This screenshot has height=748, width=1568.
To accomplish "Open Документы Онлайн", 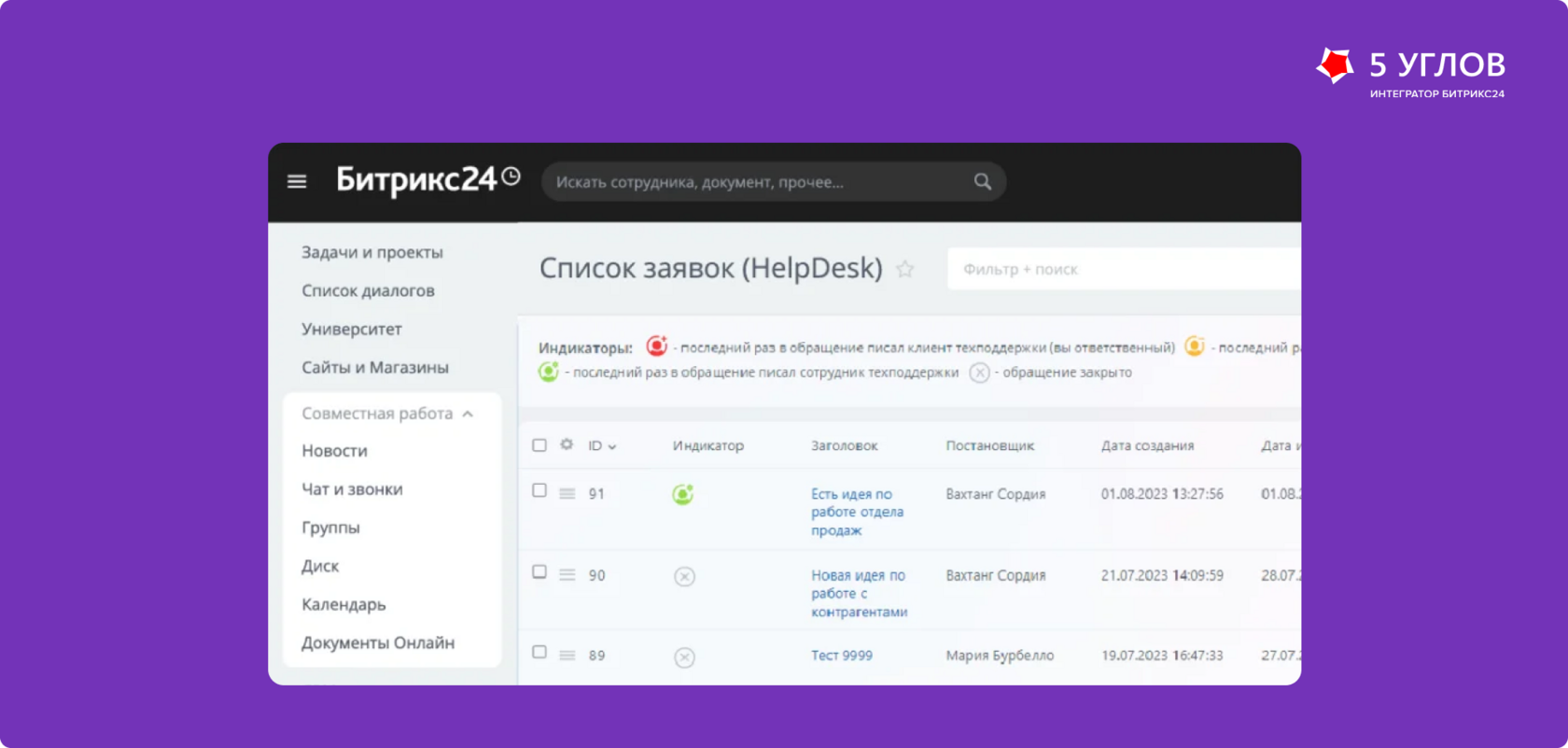I will (378, 642).
